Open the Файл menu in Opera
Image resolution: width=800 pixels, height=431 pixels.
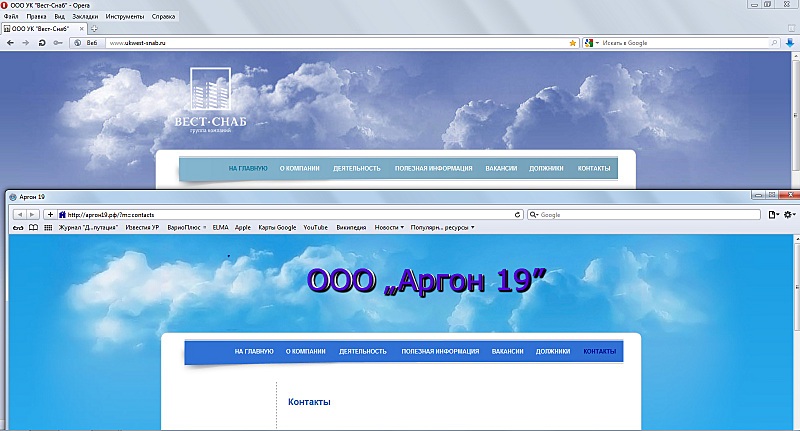(x=11, y=16)
